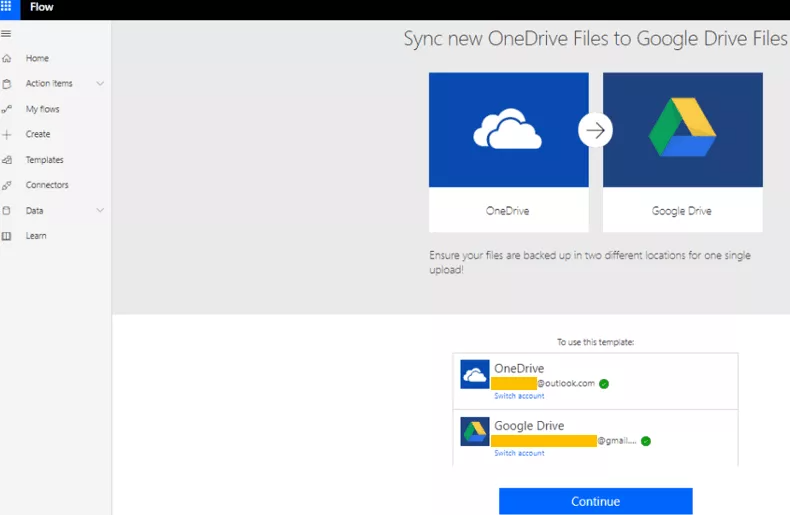Click the Connectors plug icon
Screen dimensions: 790x515
click(x=7, y=185)
